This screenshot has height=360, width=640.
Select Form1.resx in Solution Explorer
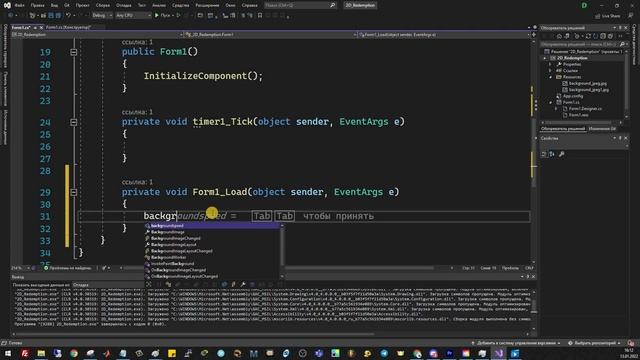(578, 115)
